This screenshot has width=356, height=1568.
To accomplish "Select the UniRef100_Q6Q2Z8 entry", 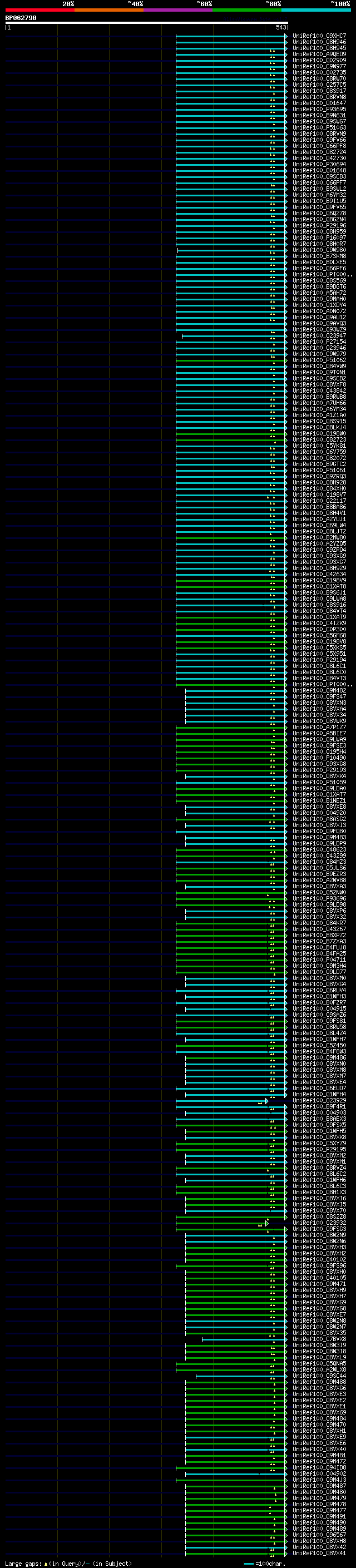I will 319,213.
